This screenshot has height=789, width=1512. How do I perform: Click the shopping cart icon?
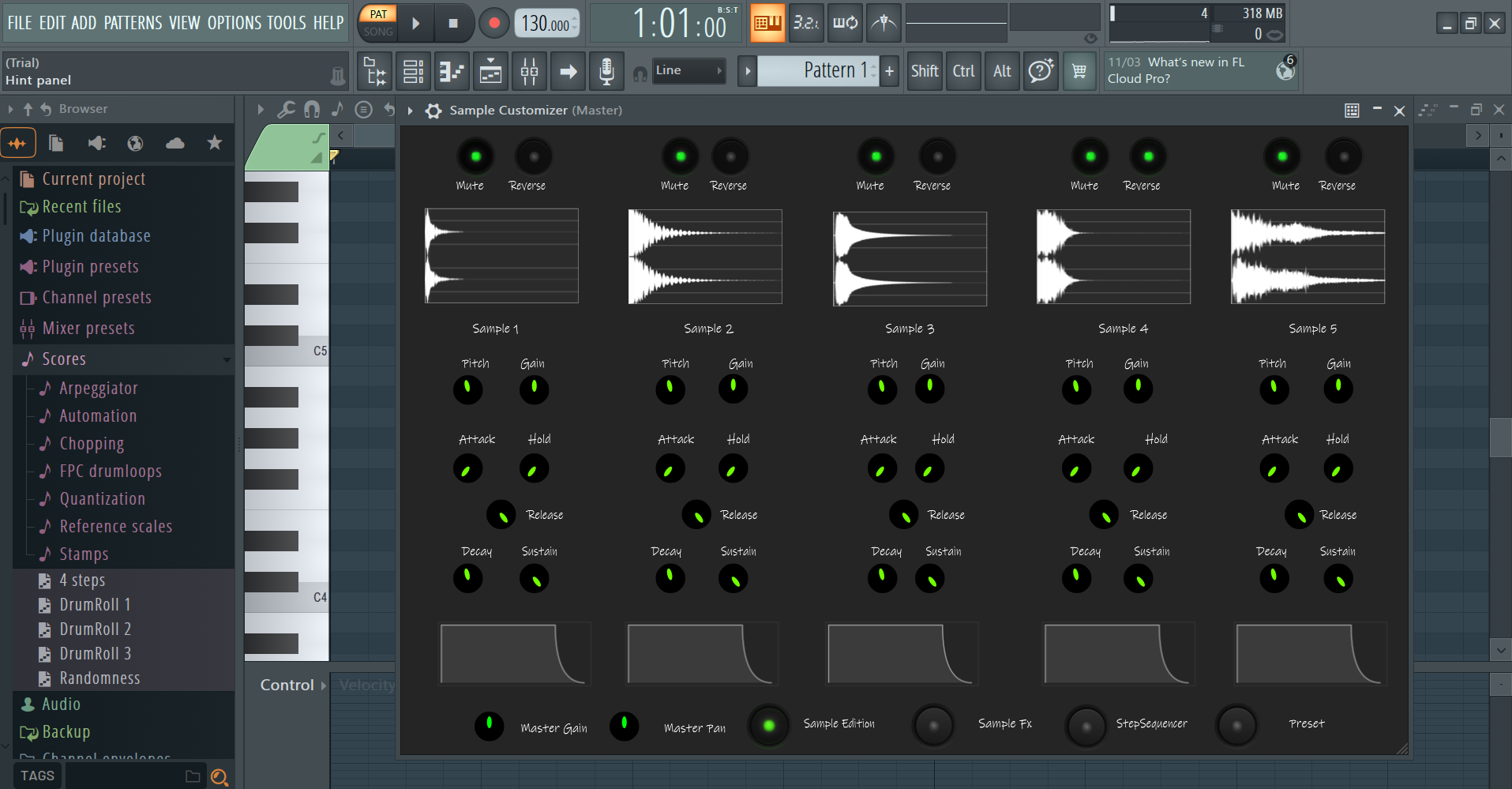point(1079,72)
